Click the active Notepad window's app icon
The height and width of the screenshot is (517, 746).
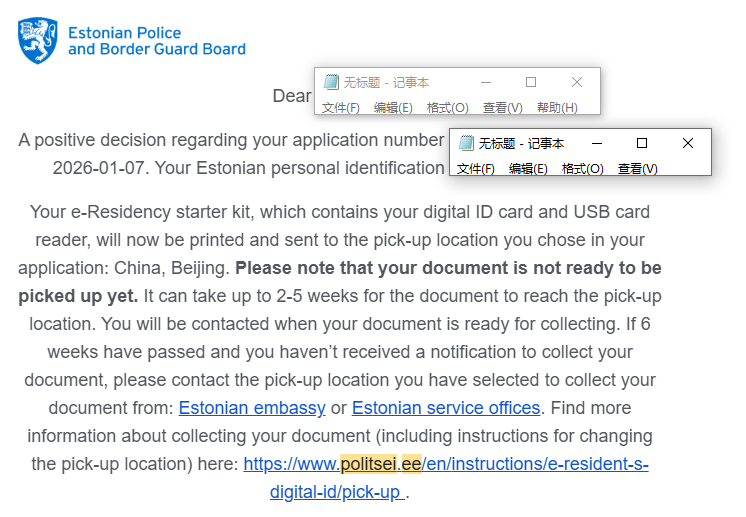pyautogui.click(x=466, y=144)
